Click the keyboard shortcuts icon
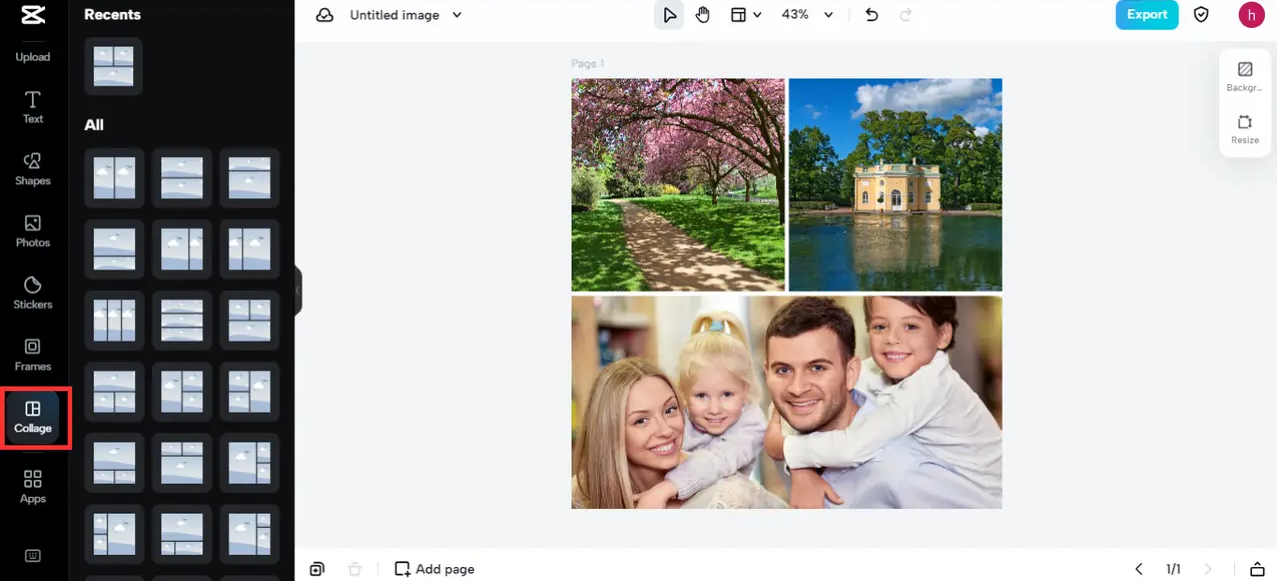Viewport: 1277px width, 581px height. pyautogui.click(x=33, y=556)
